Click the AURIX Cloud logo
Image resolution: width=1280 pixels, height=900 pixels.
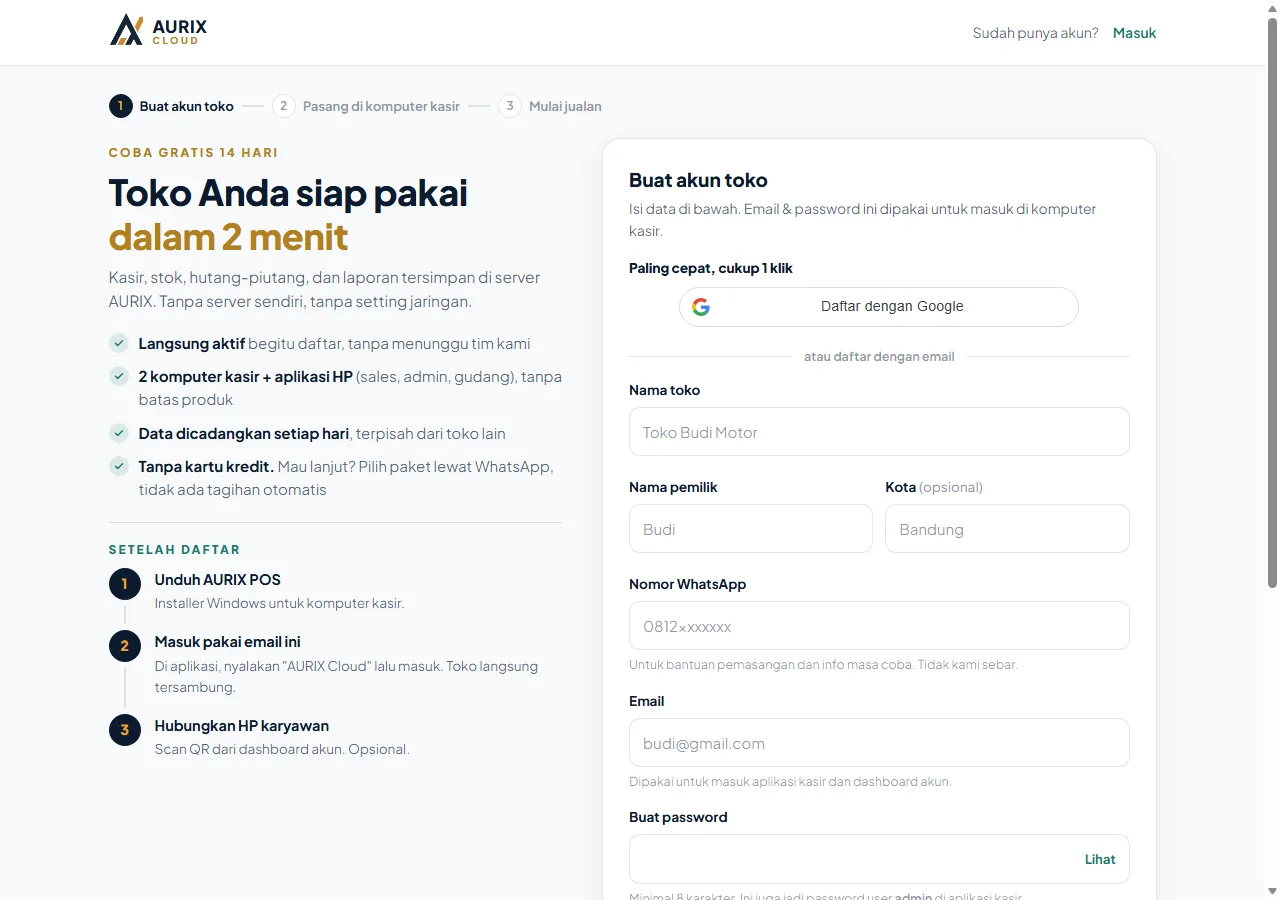pyautogui.click(x=158, y=30)
